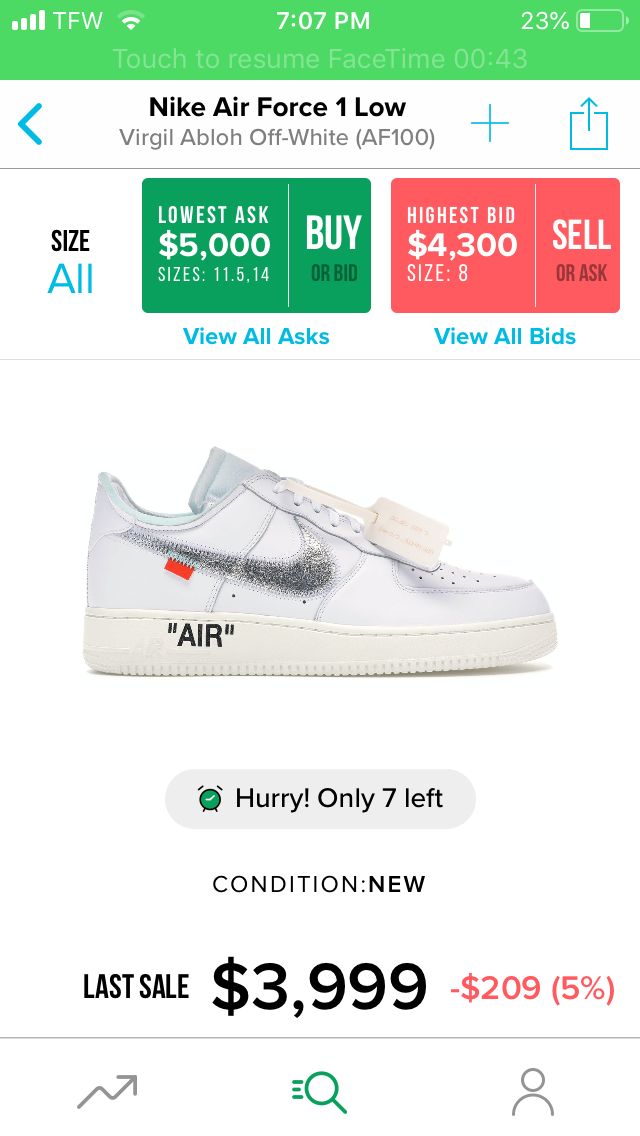Open the trending market tab icon
Viewport: 640px width, 1136px height.
[107, 1092]
